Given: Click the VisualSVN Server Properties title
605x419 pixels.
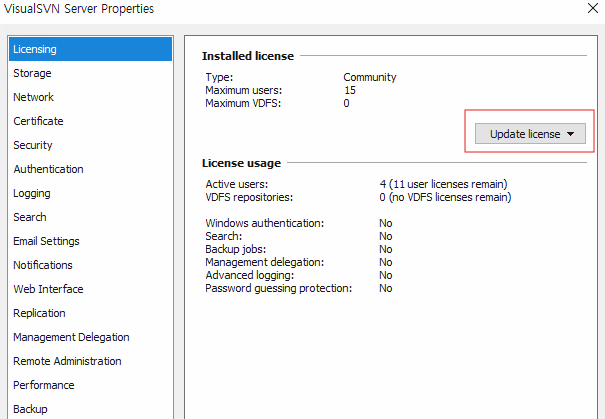Looking at the screenshot, I should [79, 8].
